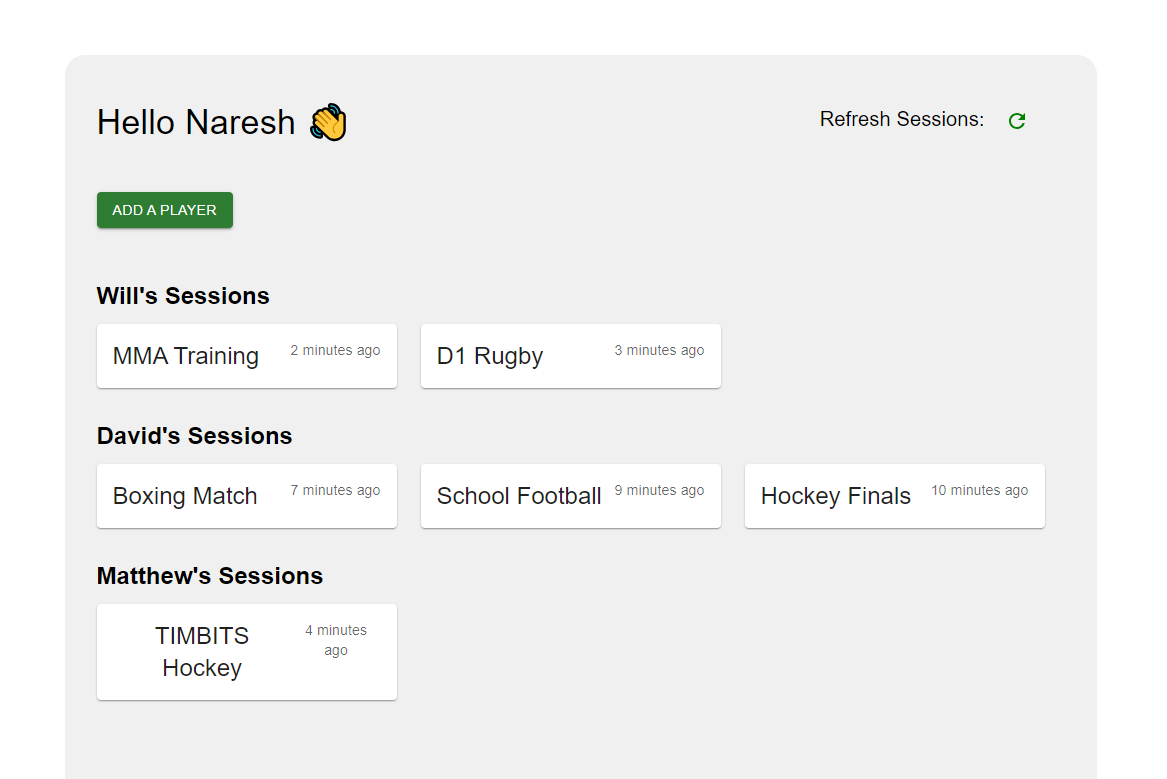
Task: Click the Refresh Sessions label
Action: (902, 120)
